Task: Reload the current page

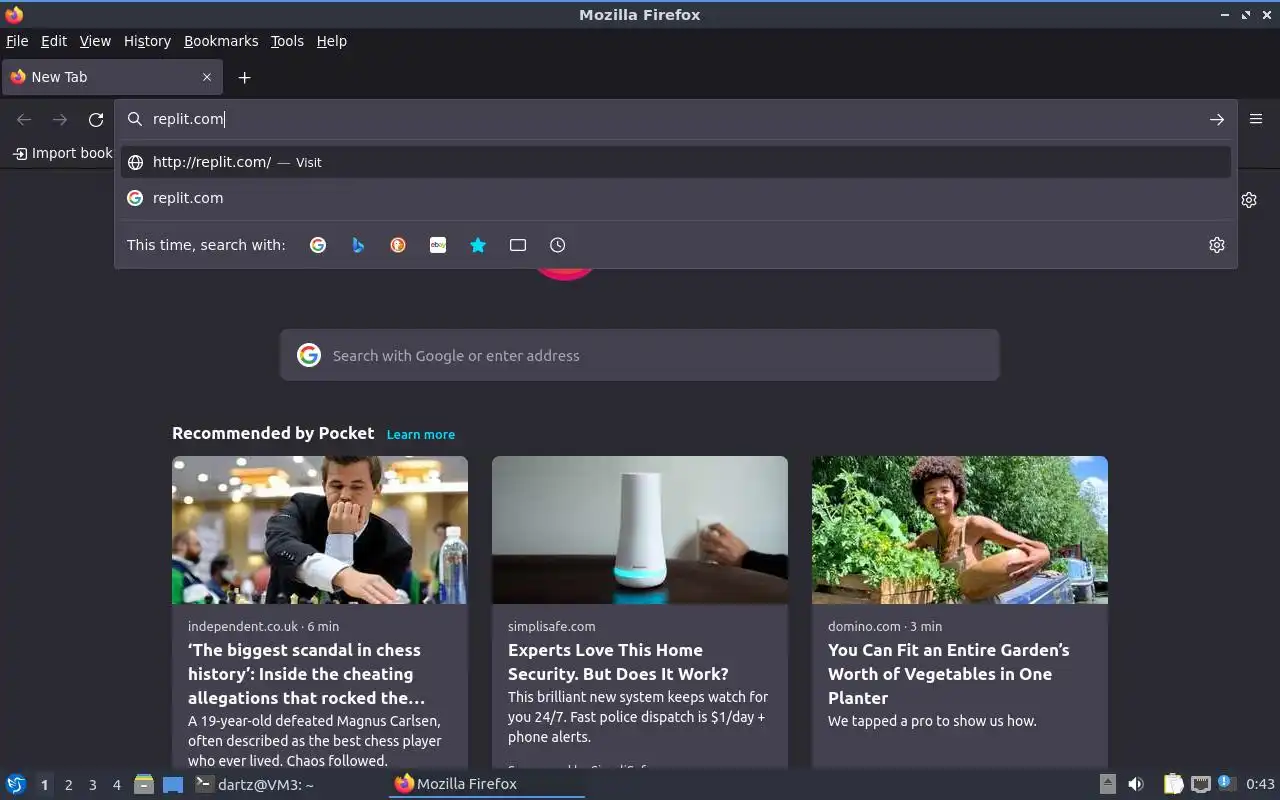Action: (x=96, y=119)
